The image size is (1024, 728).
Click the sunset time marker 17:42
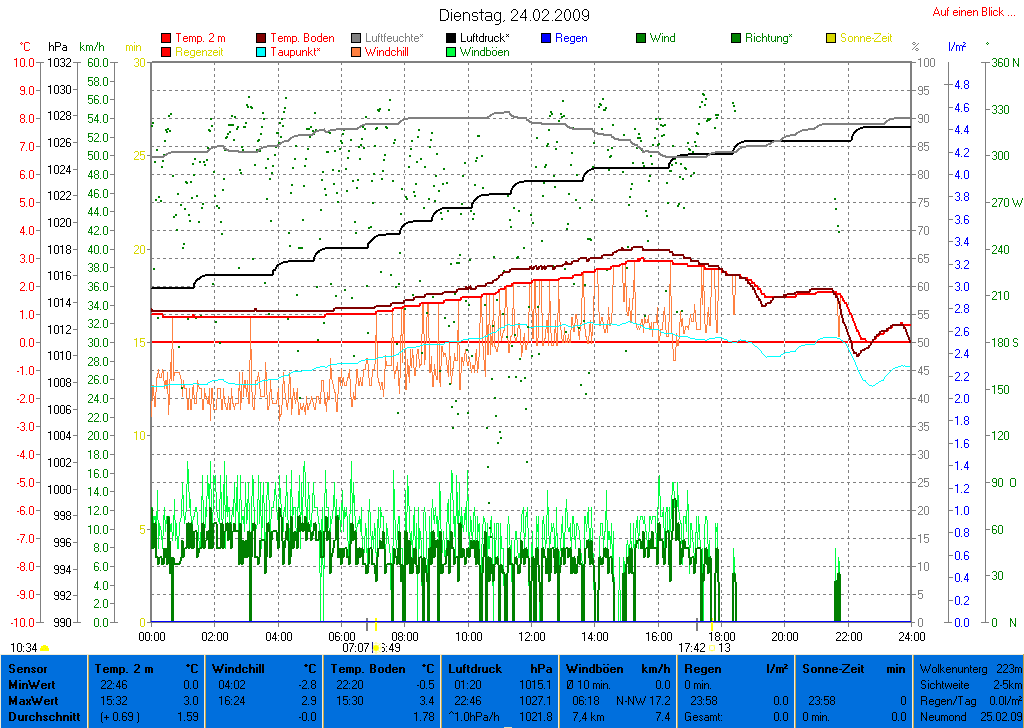[x=692, y=648]
